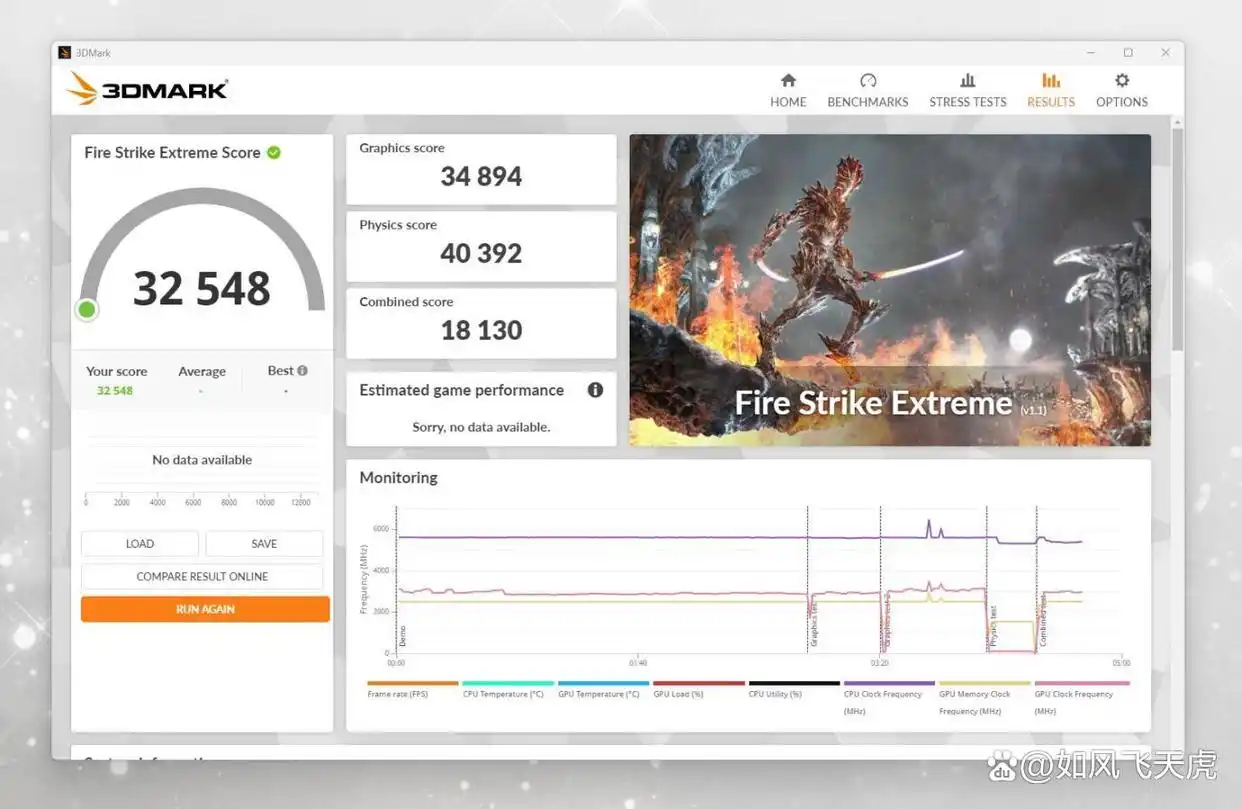1242x809 pixels.
Task: Click COMPARE RESULT ONLINE
Action: pos(202,577)
